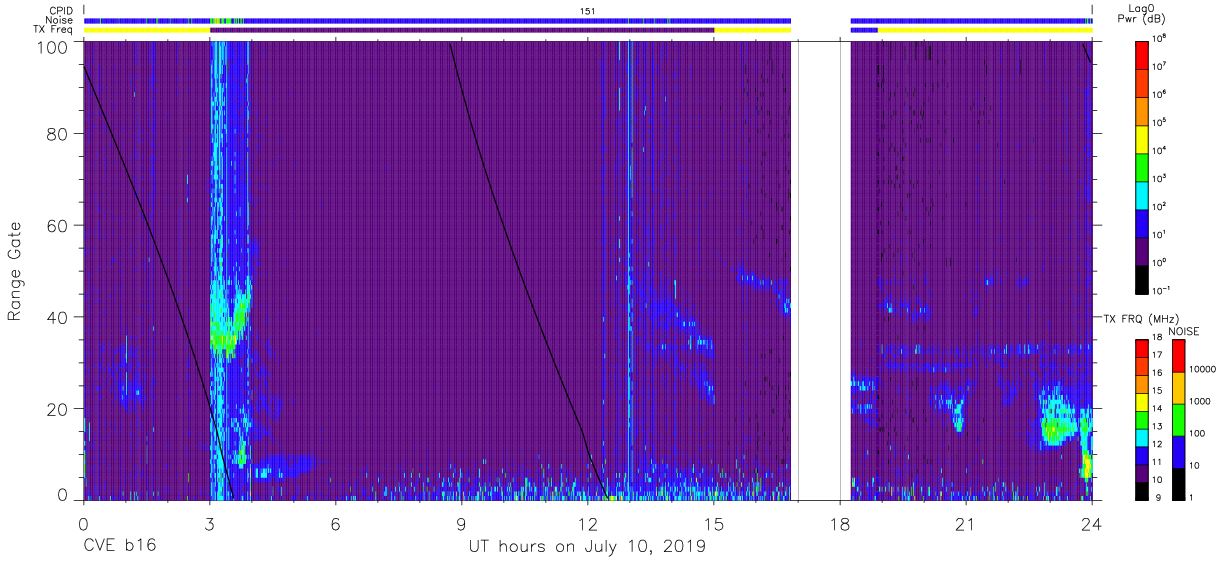Click the 18 tick label on time axis
Viewport: 1228px width, 567px height.
tap(840, 524)
